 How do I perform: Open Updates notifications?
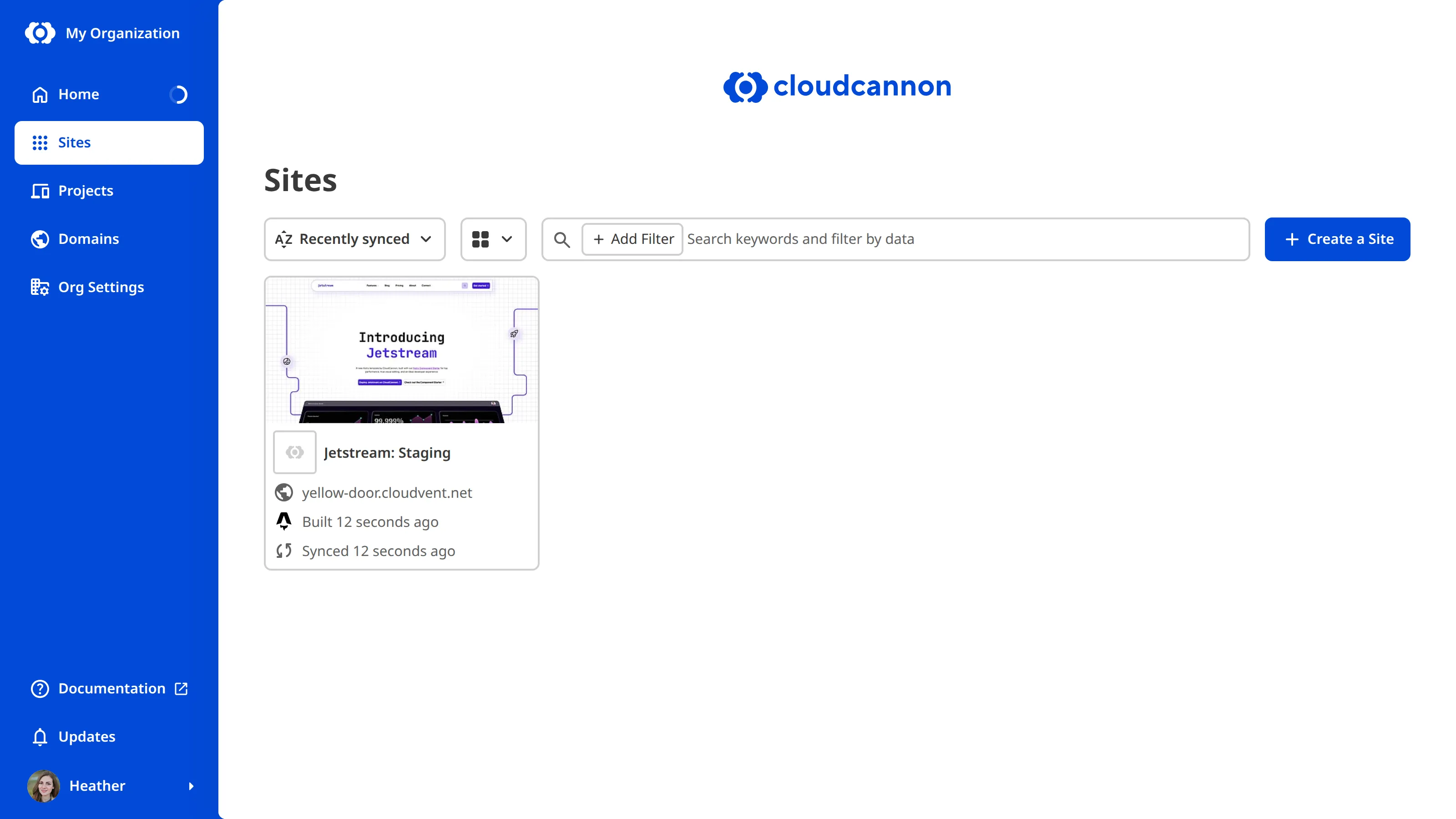click(x=109, y=737)
